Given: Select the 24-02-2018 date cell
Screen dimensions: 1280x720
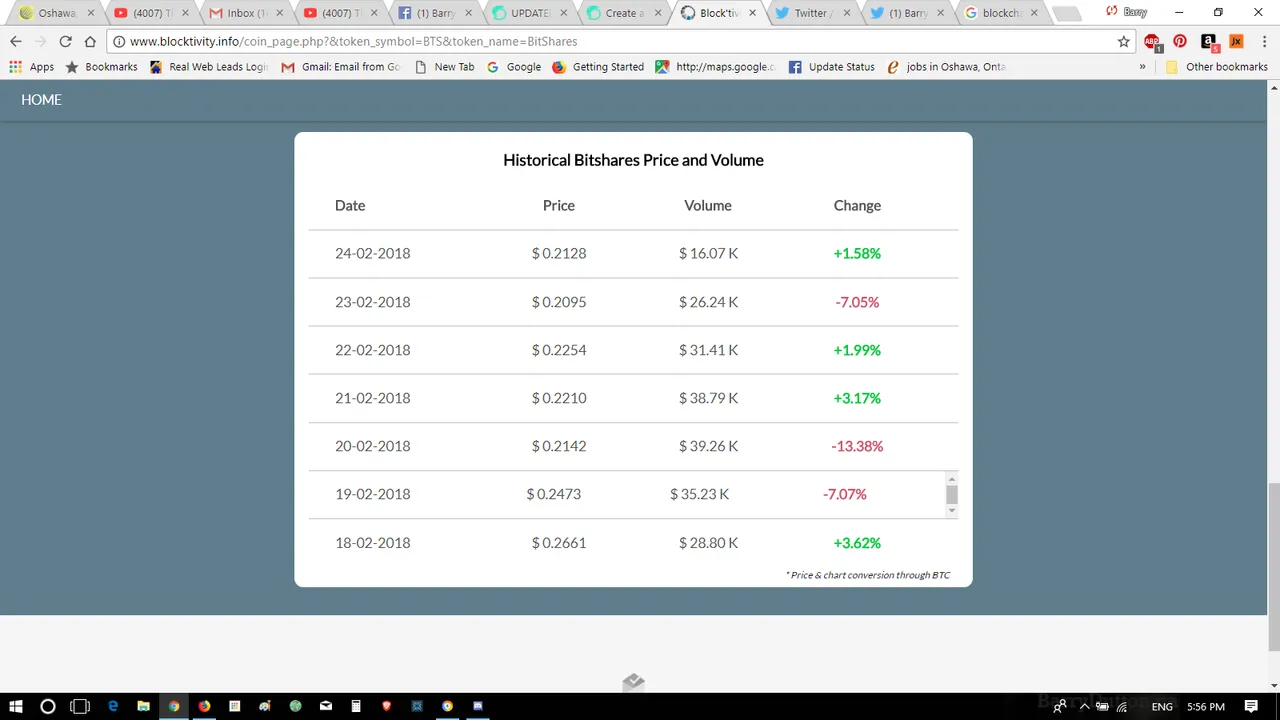Looking at the screenshot, I should (372, 254).
